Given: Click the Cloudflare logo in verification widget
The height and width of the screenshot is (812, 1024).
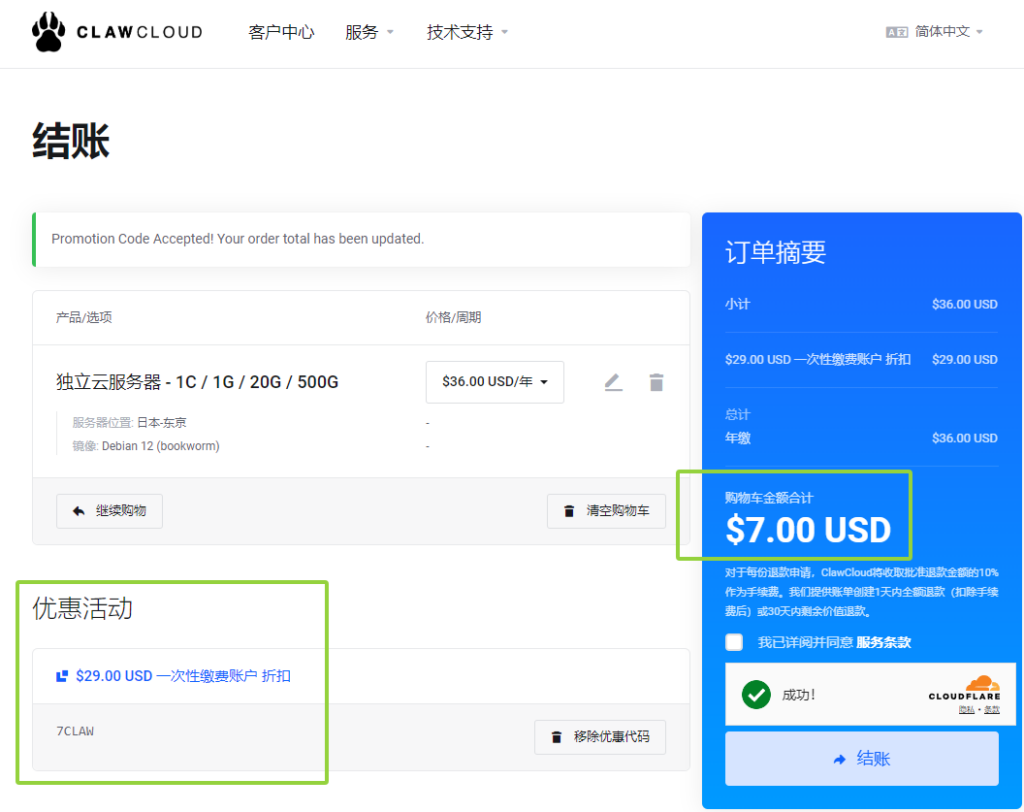Looking at the screenshot, I should click(x=964, y=688).
